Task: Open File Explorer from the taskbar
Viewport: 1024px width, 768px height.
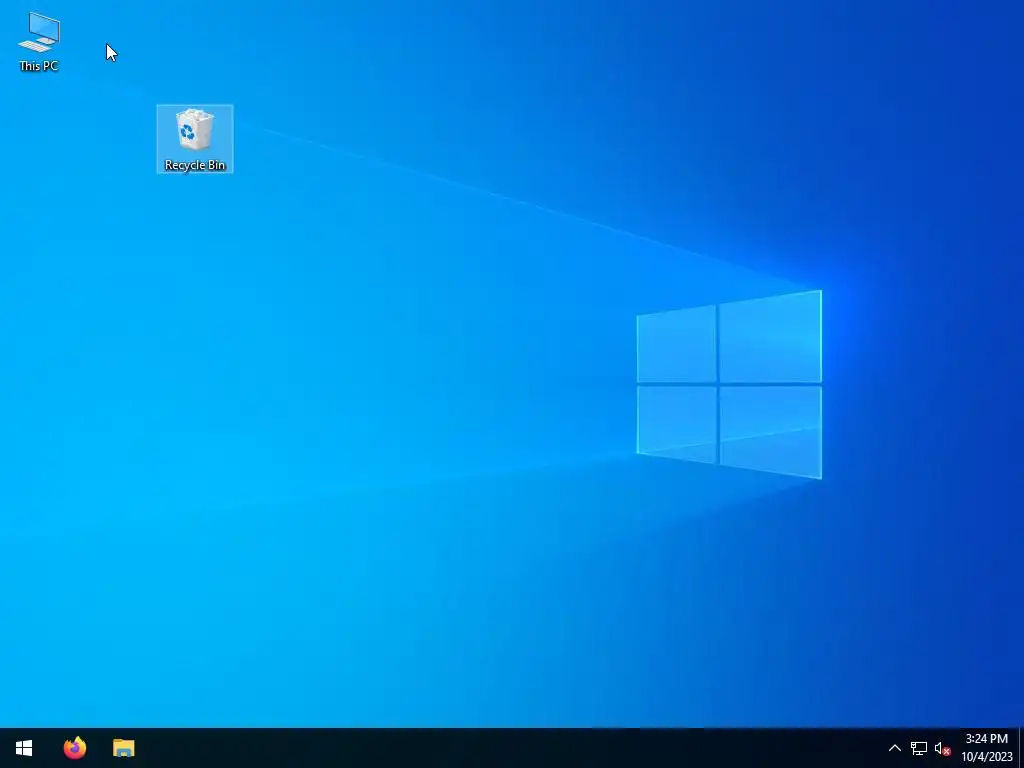Action: [123, 748]
